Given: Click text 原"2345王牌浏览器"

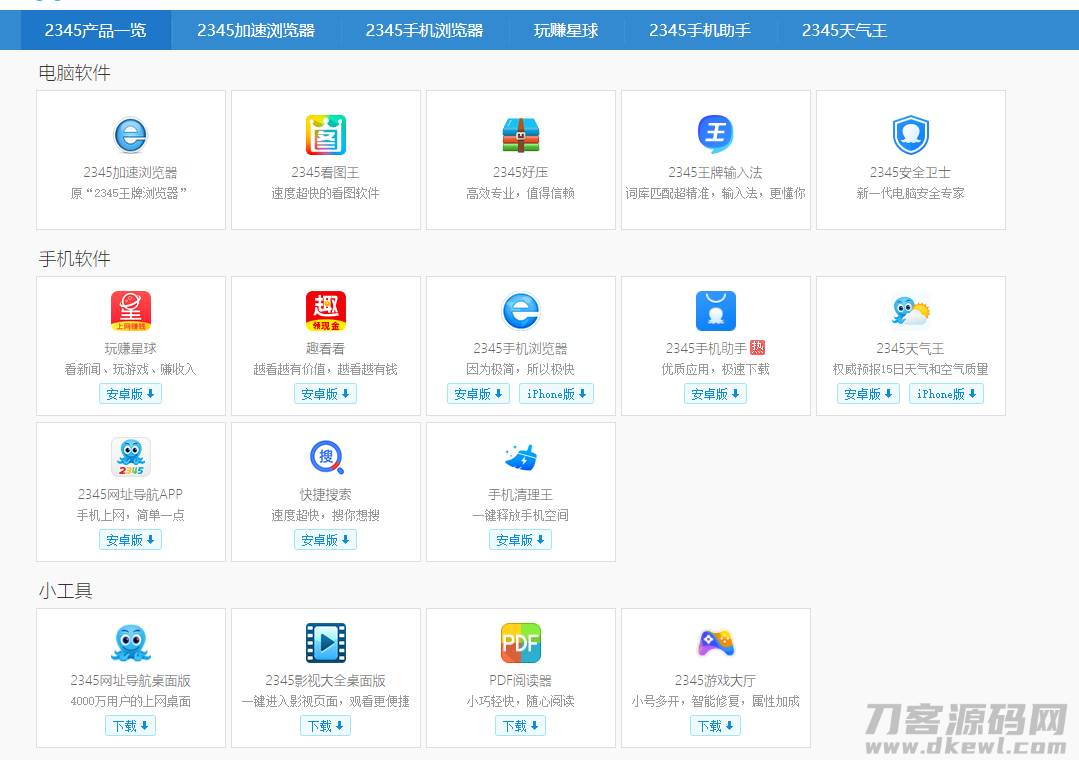Looking at the screenshot, I should click(129, 193).
